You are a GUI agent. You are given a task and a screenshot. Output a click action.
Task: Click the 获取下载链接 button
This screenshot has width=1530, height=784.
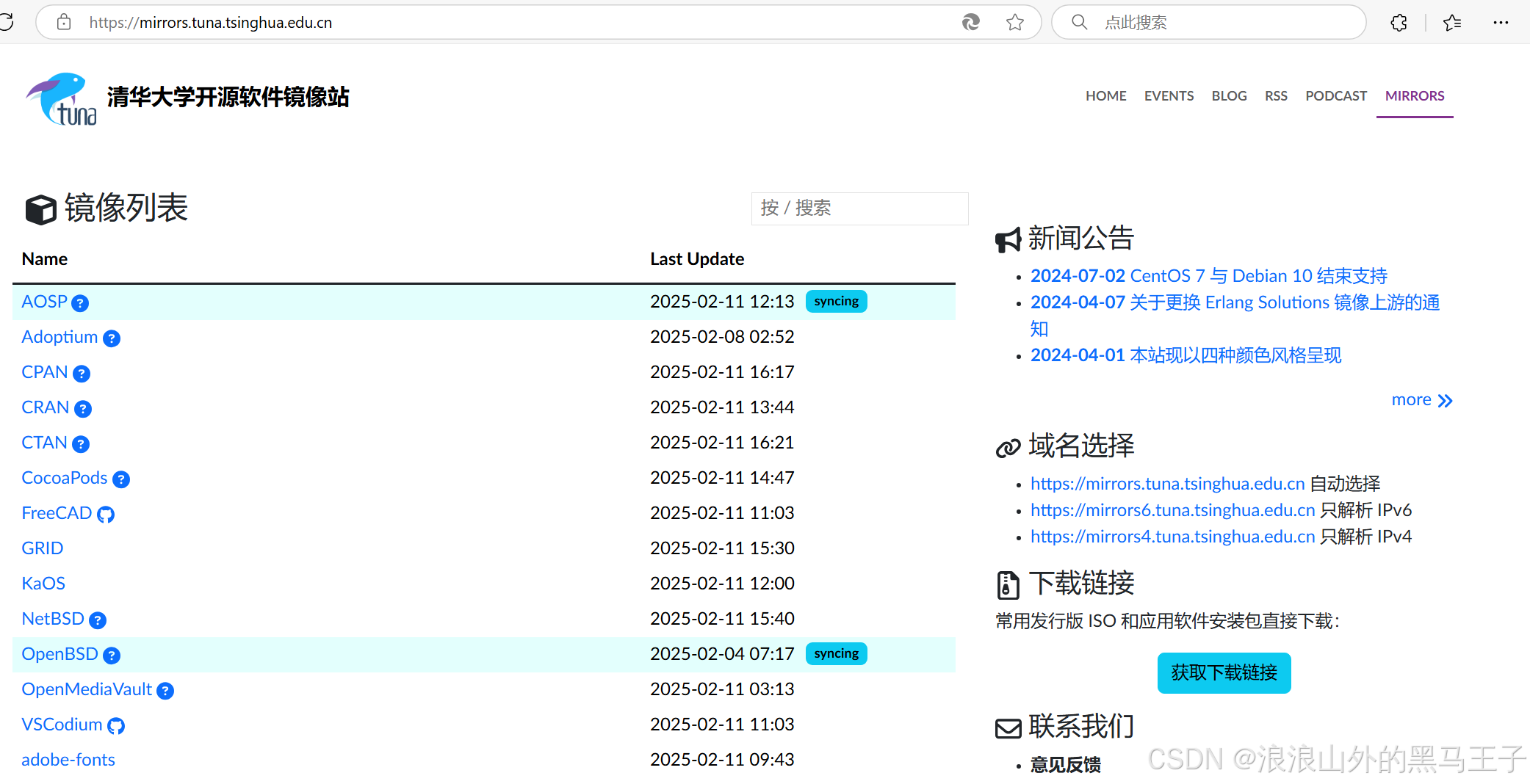tap(1224, 672)
